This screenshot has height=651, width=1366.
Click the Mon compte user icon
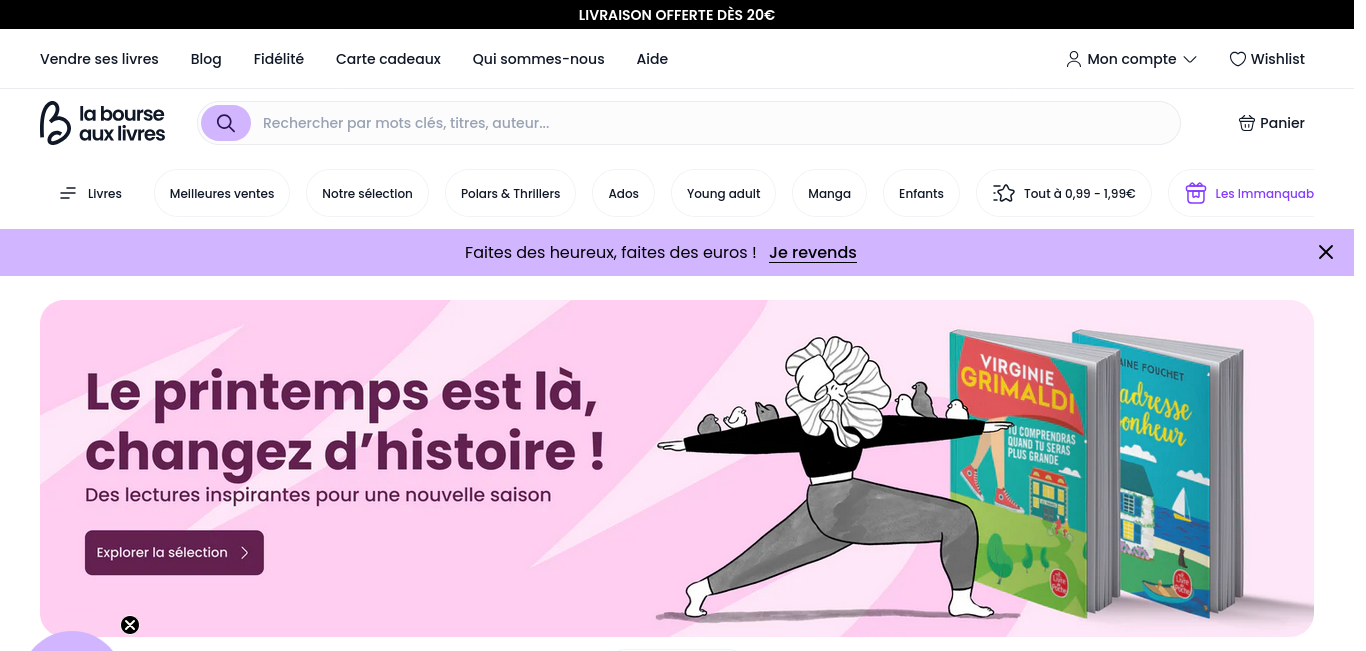click(1073, 59)
